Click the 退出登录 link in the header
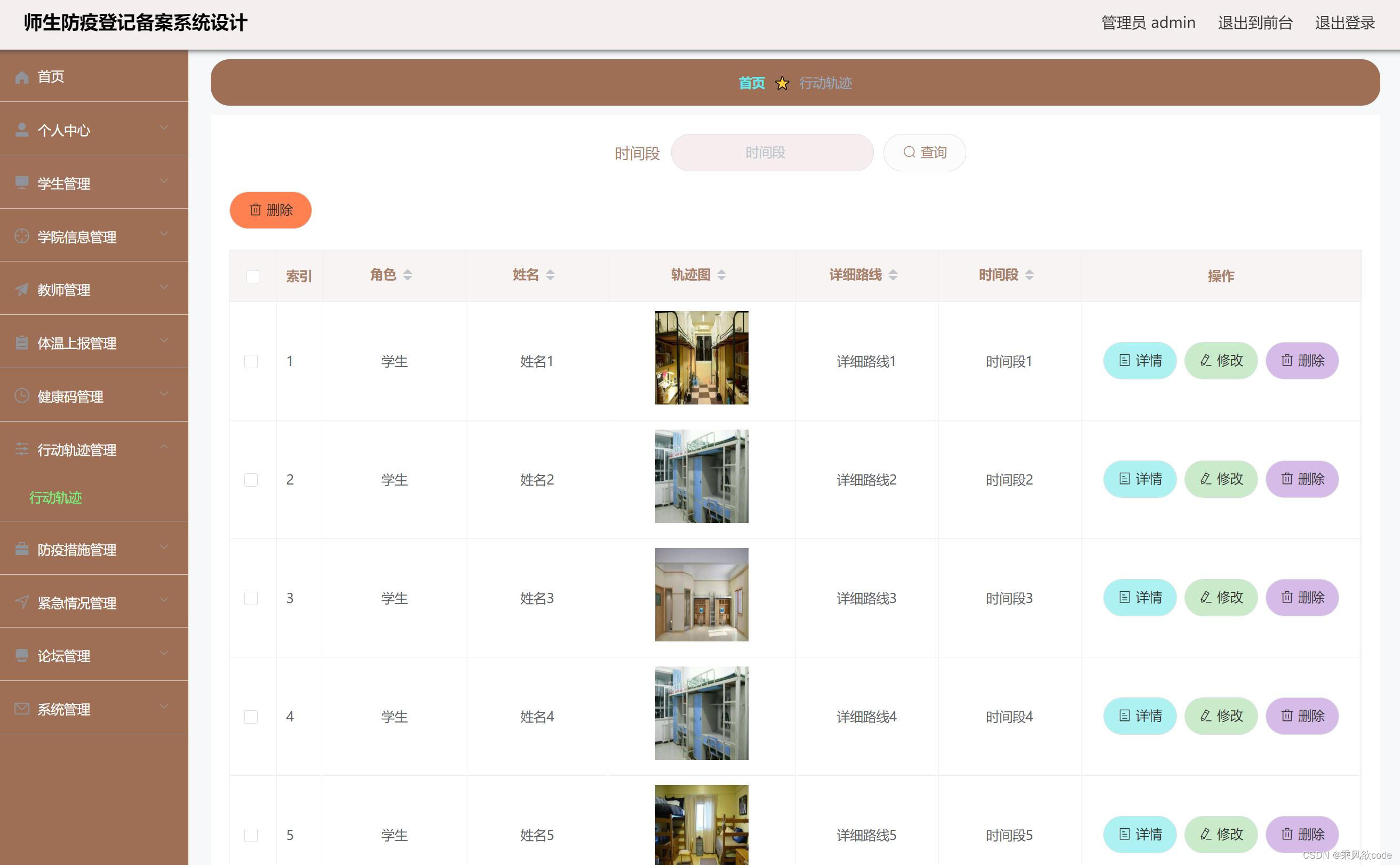Viewport: 1400px width, 865px height. point(1344,23)
